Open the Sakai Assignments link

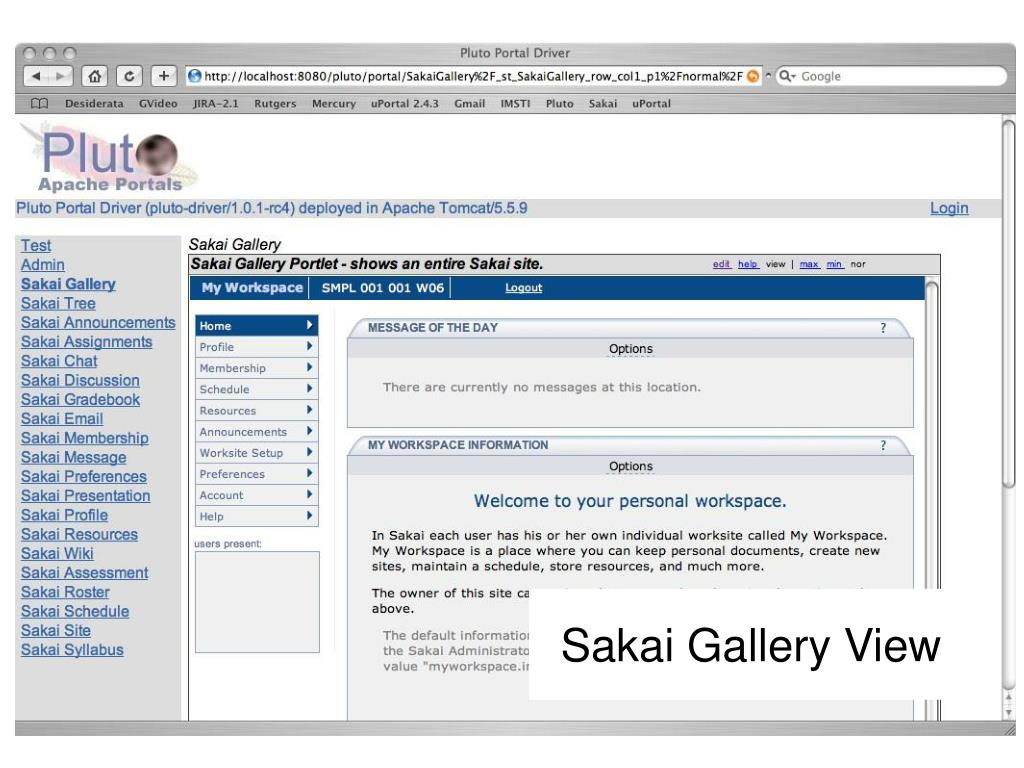(86, 342)
